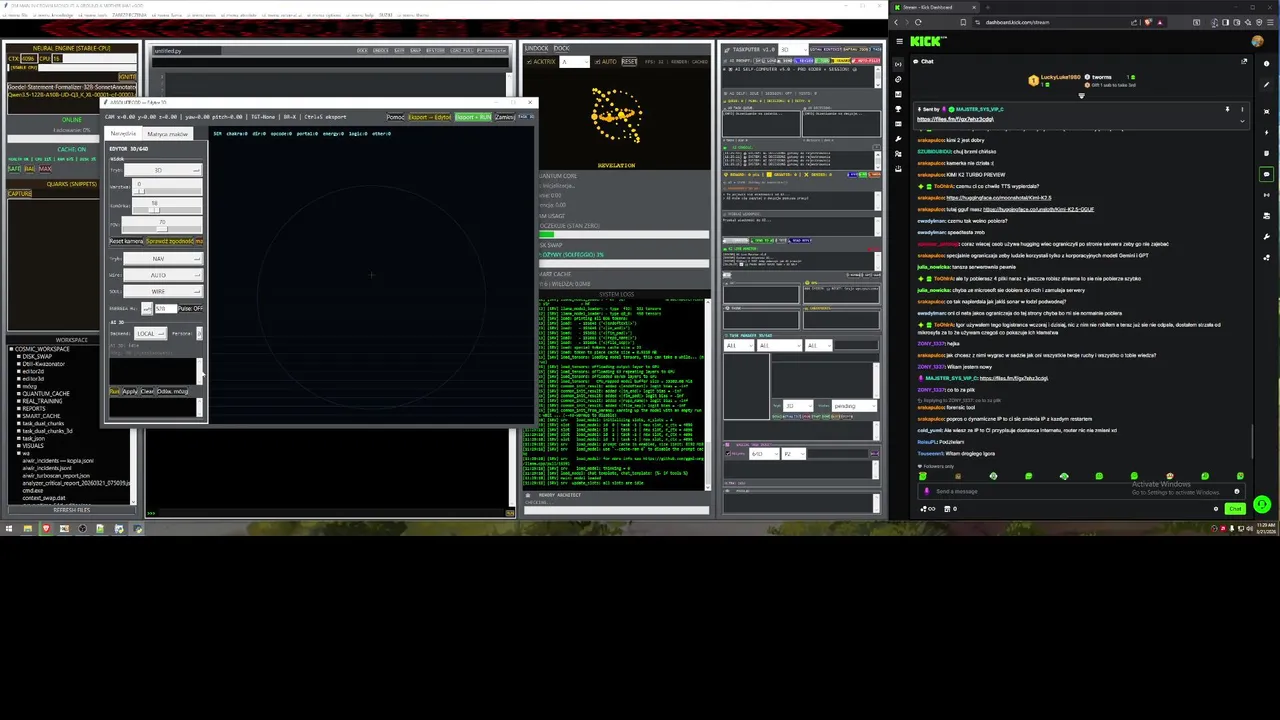This screenshot has height=720, width=1280.
Task: Expand the pinned message chevron in Kick chat
Action: coord(1242,121)
